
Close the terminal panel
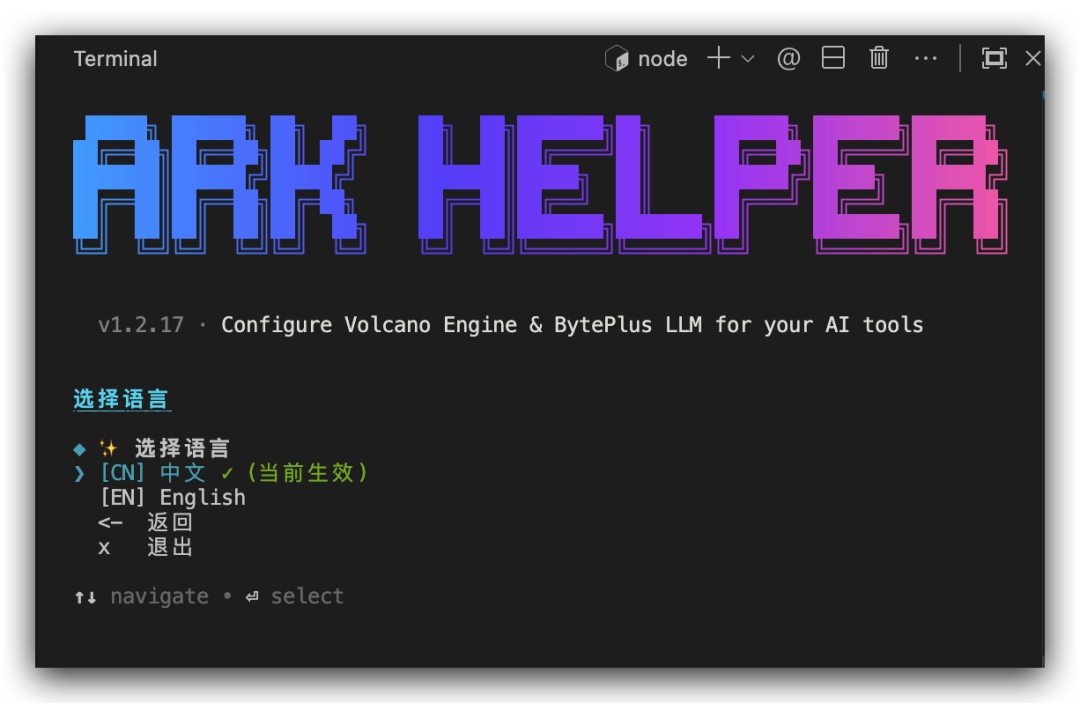[x=1033, y=59]
